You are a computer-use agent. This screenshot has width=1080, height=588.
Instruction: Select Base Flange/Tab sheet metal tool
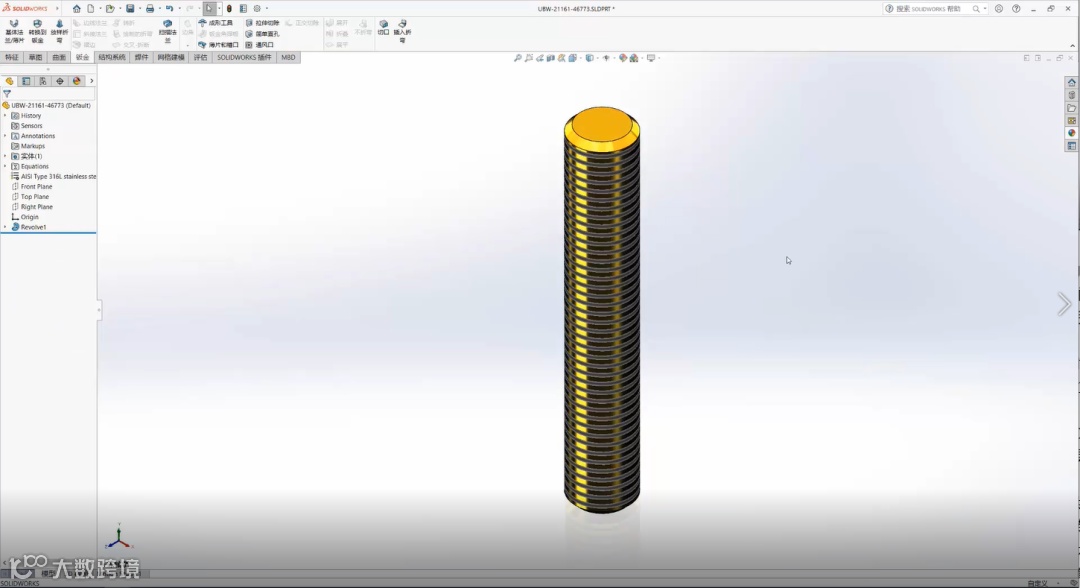coord(14,32)
